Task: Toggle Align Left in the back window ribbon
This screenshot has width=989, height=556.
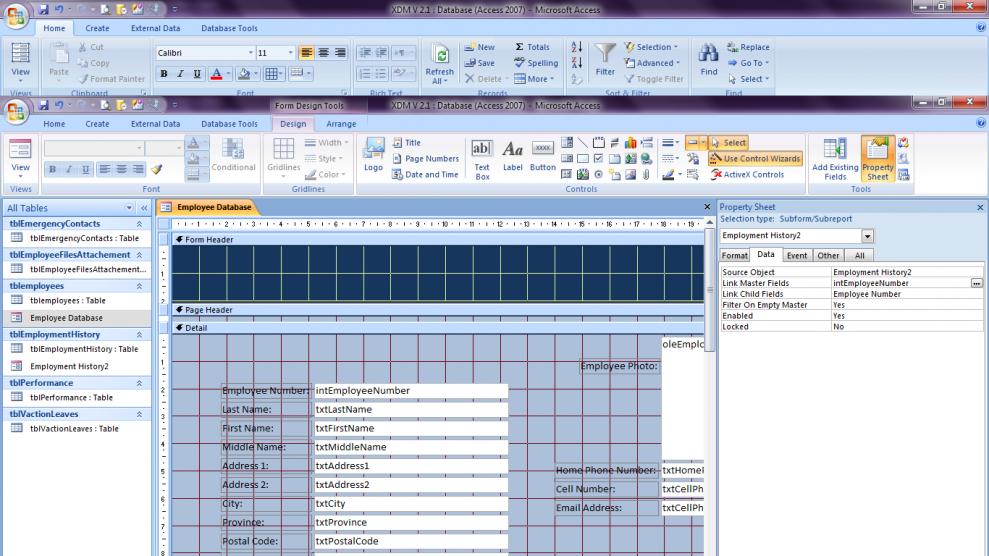Action: 307,53
